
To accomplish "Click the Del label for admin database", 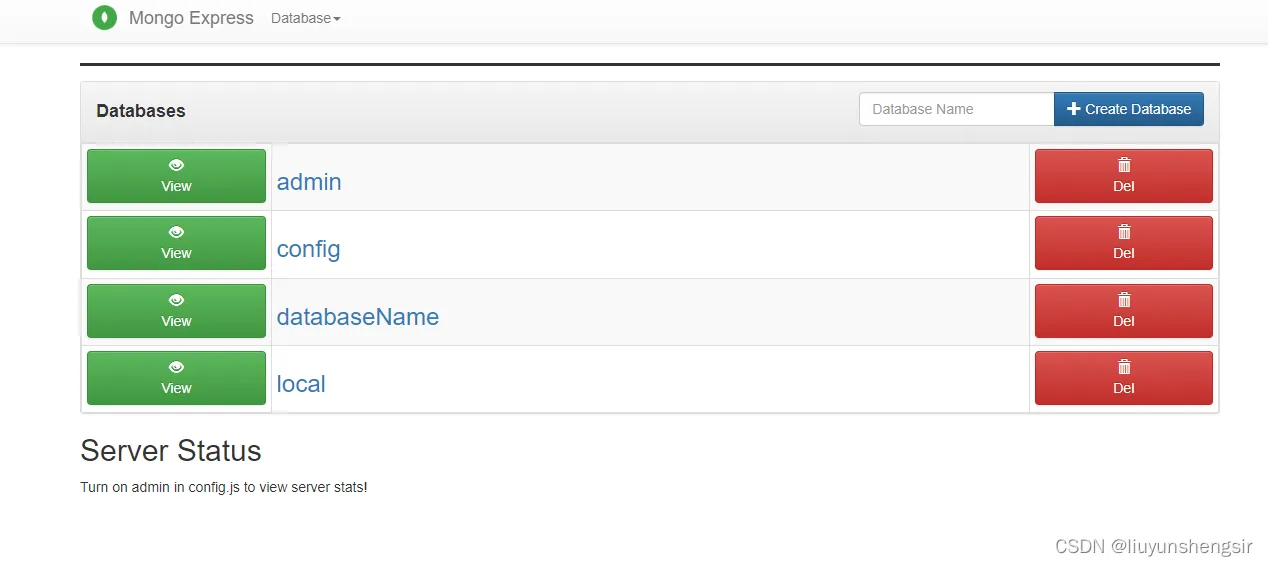I will (x=1124, y=186).
